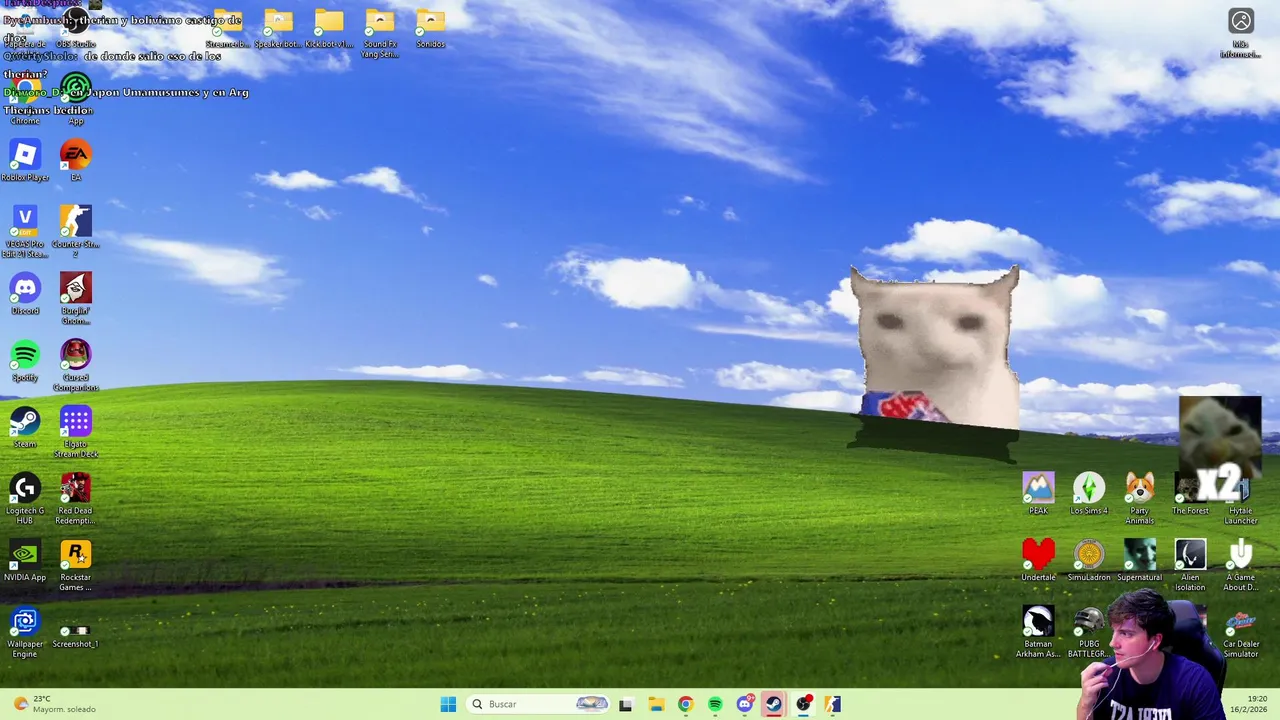
Task: Open the Sound Fx Yang Sen folder
Action: (x=380, y=33)
